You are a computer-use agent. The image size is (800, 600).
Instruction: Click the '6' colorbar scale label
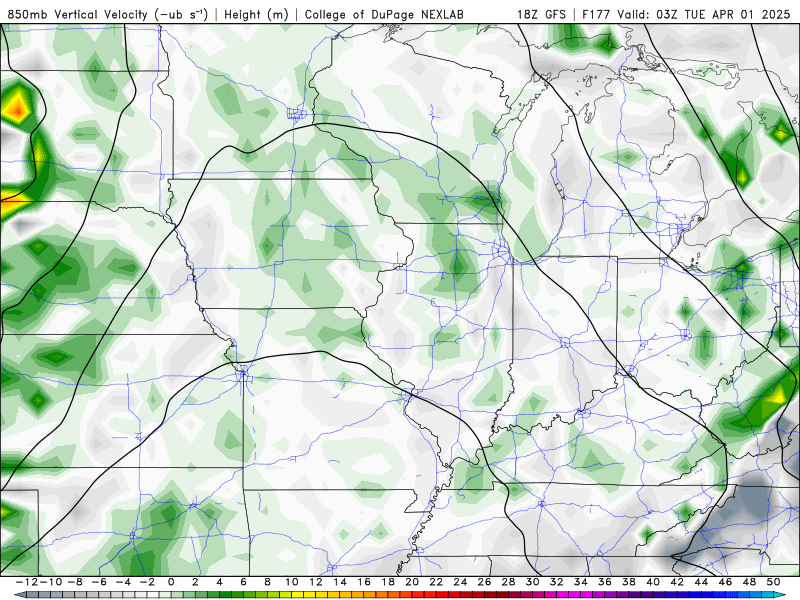[x=243, y=582]
